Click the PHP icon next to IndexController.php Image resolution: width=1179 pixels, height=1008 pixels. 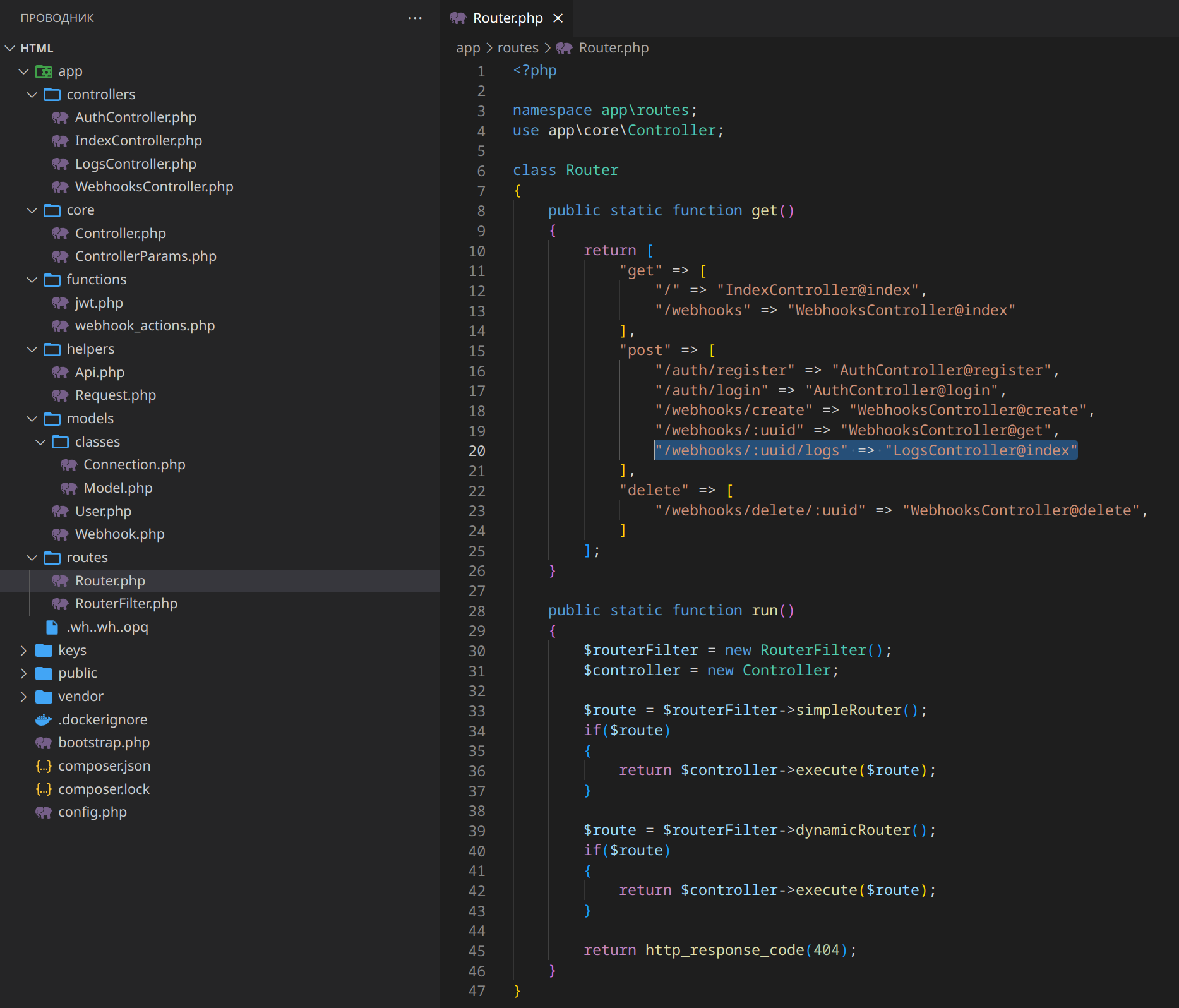(60, 141)
